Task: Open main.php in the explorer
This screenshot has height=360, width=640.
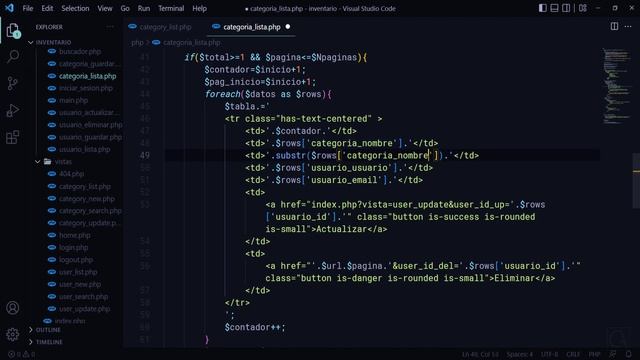Action: [x=73, y=100]
